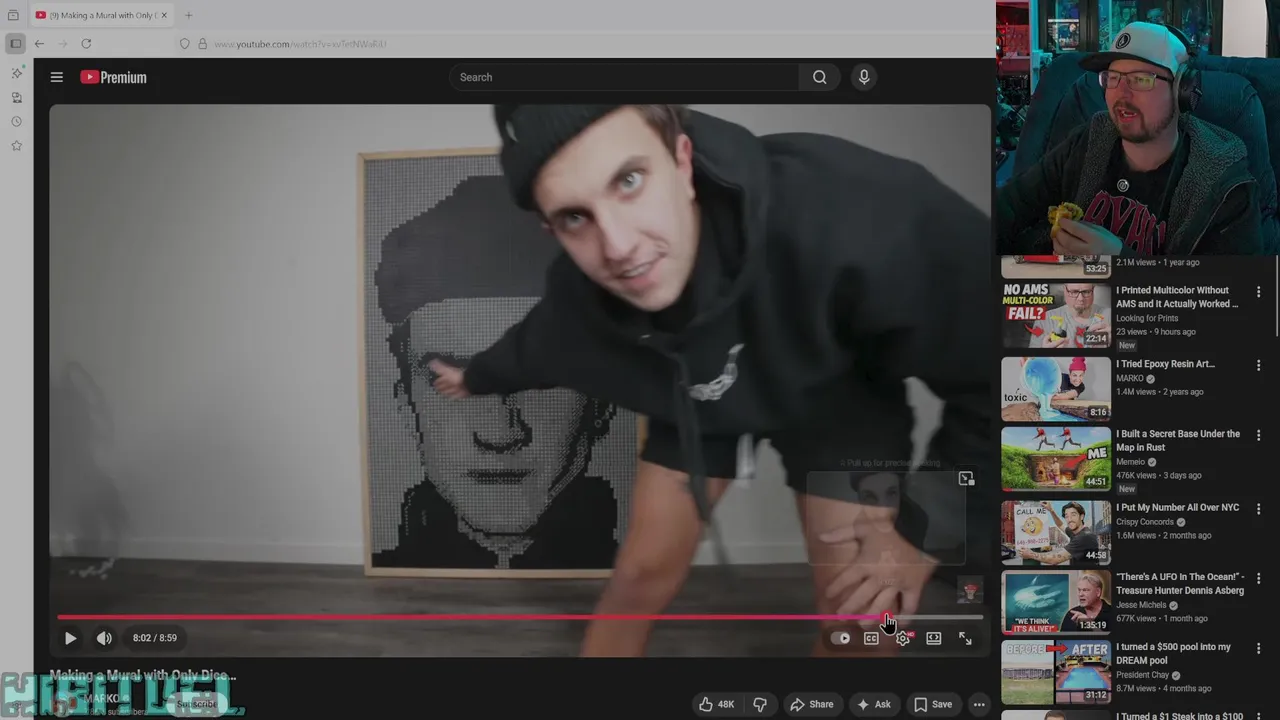Visit Crispy Concords channel
This screenshot has width=1280, height=720.
click(1146, 522)
